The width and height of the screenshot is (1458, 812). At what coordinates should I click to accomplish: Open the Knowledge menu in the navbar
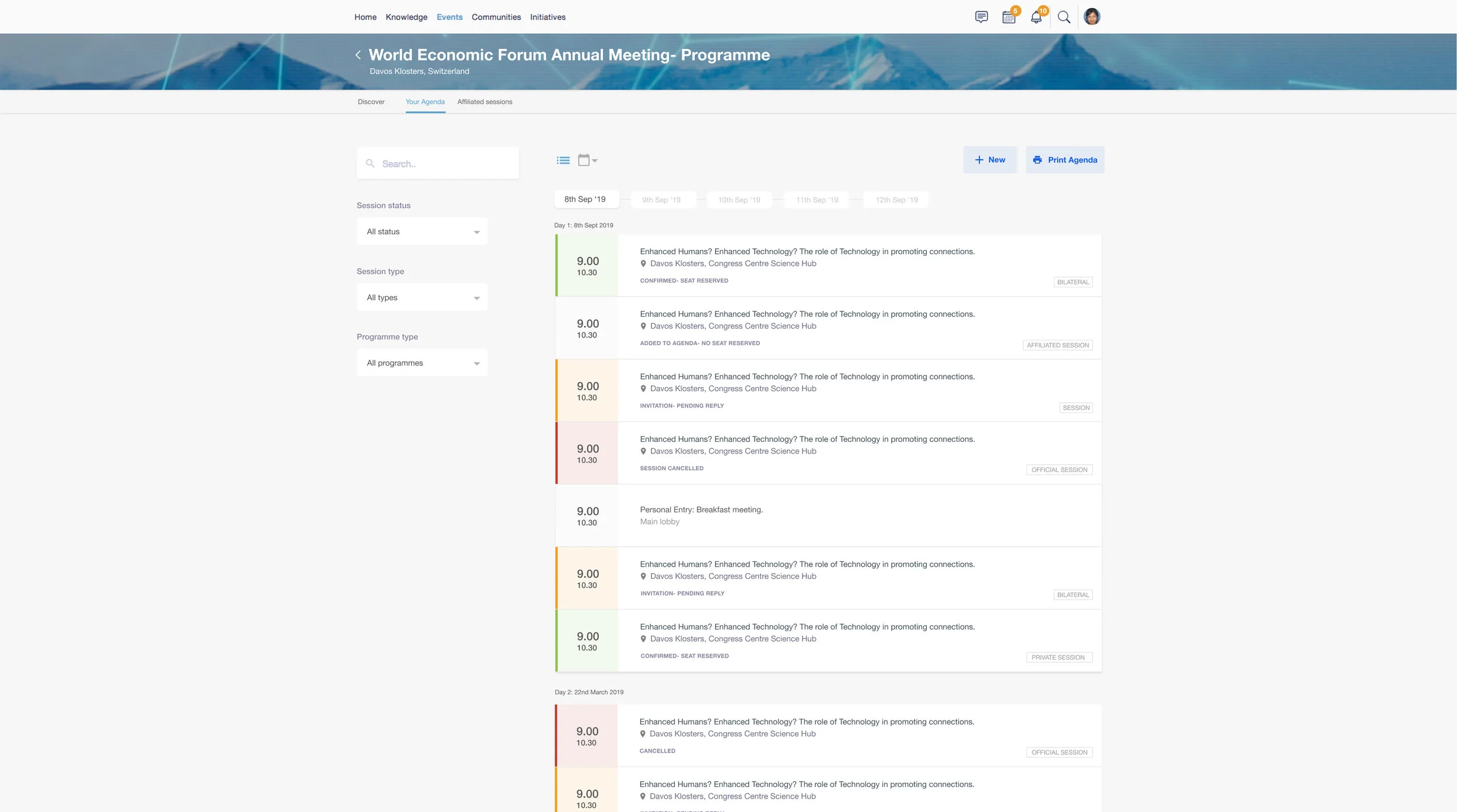click(406, 17)
